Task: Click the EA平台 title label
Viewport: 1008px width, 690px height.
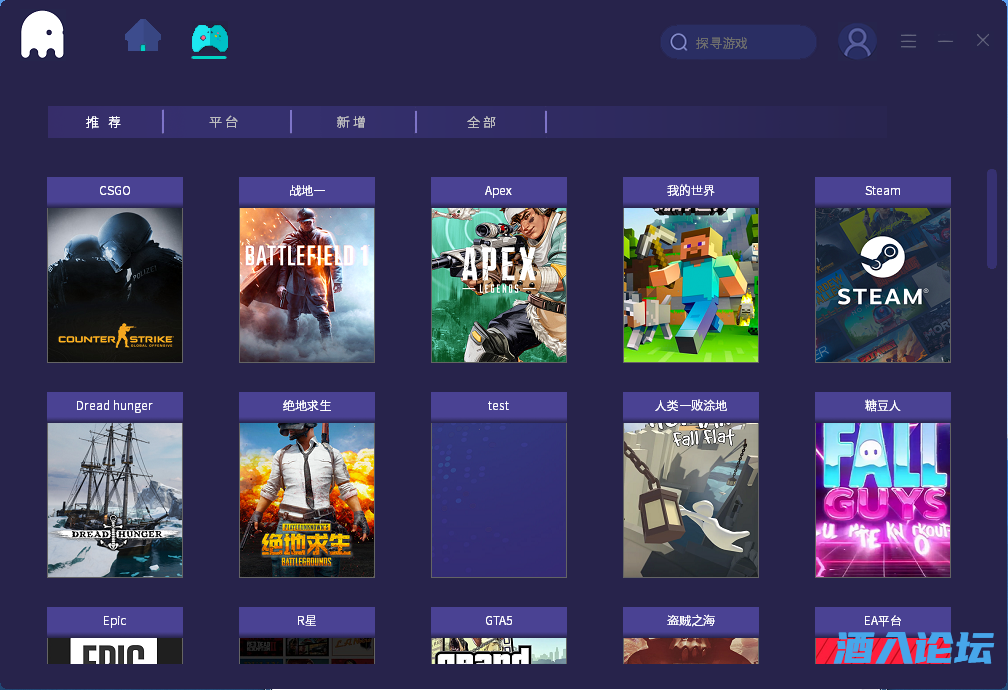Action: pos(883,621)
